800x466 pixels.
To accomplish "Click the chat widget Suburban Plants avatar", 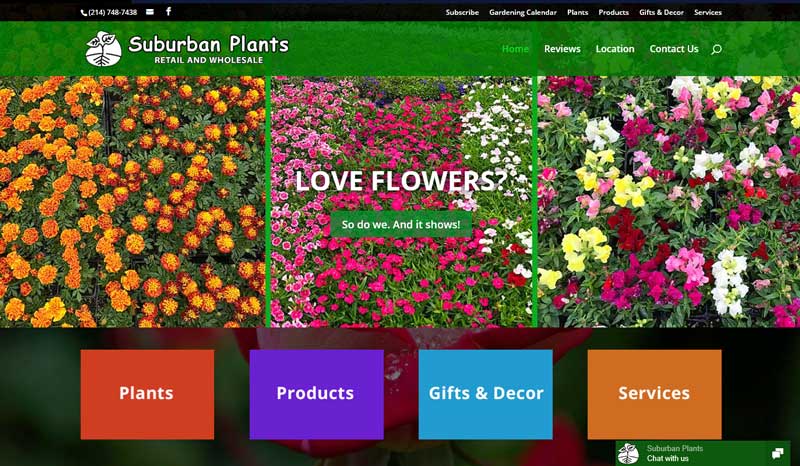I will point(628,454).
